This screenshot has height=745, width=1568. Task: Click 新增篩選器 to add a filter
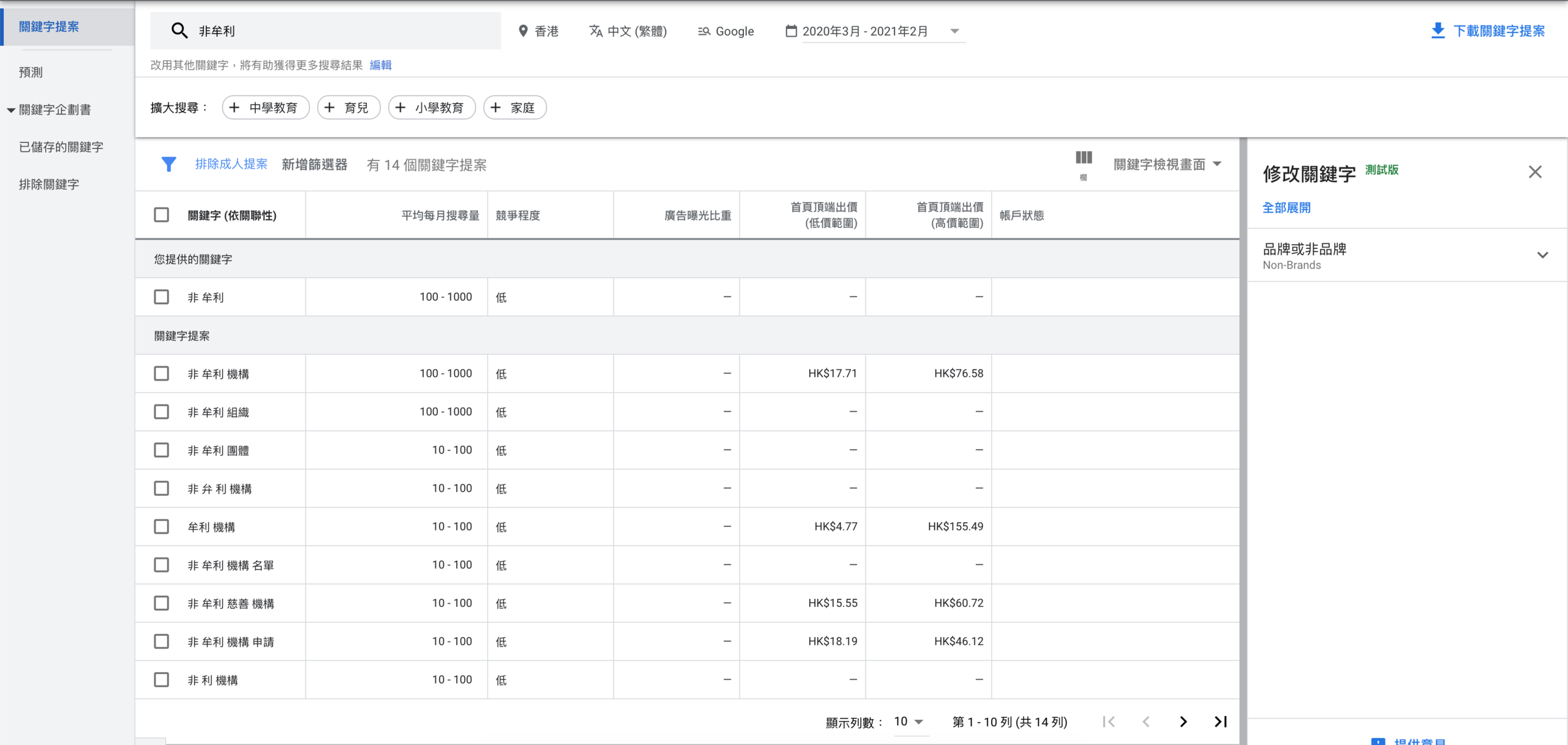click(x=314, y=165)
